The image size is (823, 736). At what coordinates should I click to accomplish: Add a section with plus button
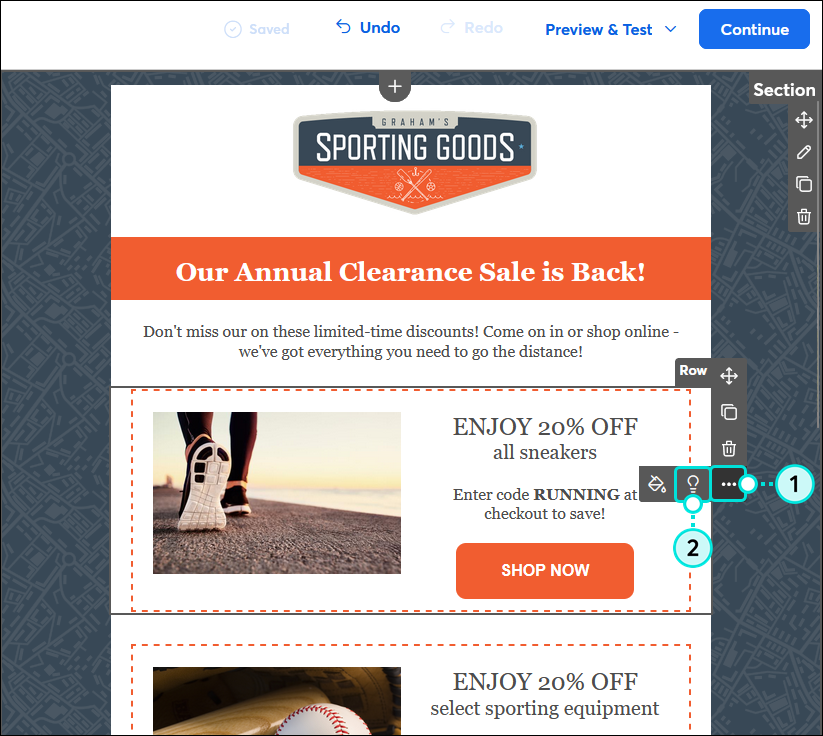click(395, 86)
